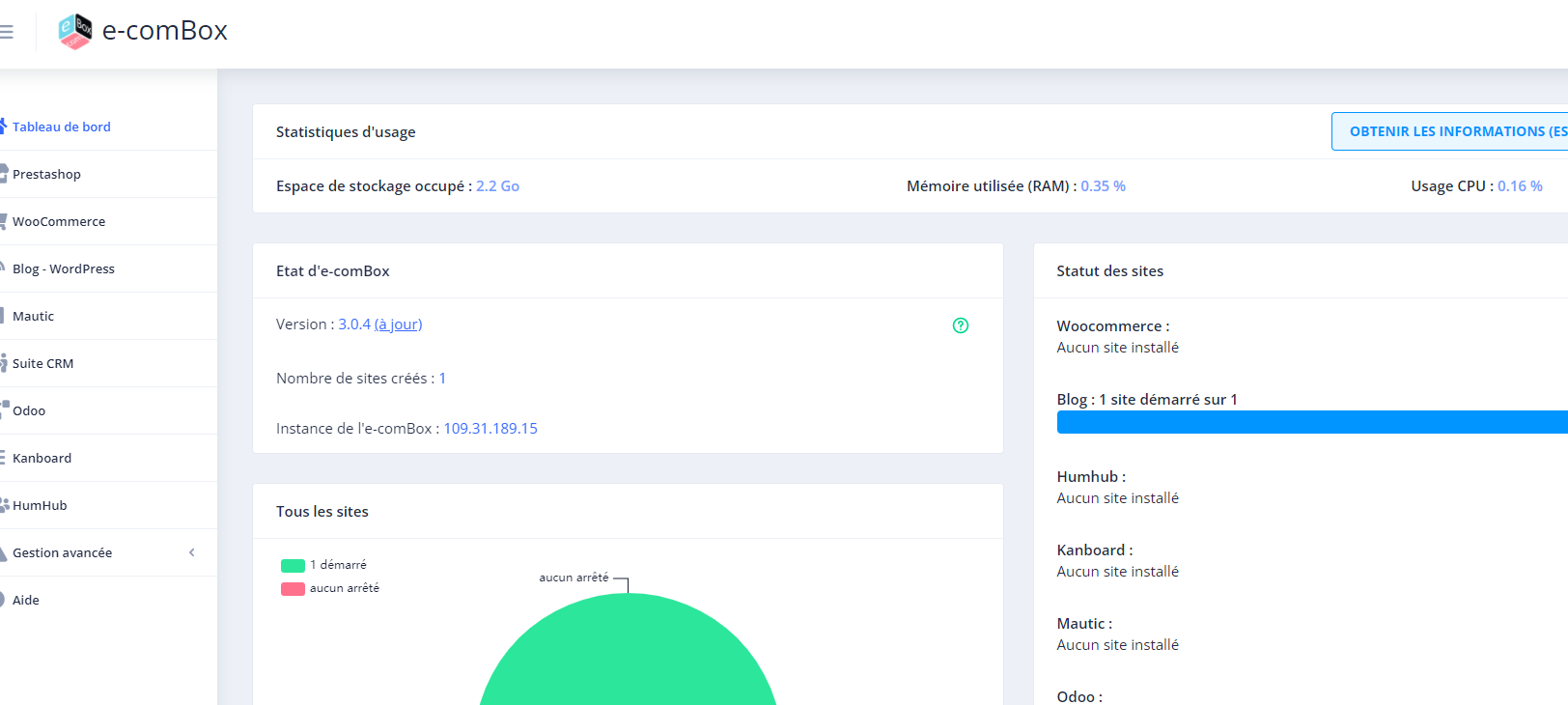1568x705 pixels.
Task: Open HumHub sidebar entry
Action: pos(40,505)
